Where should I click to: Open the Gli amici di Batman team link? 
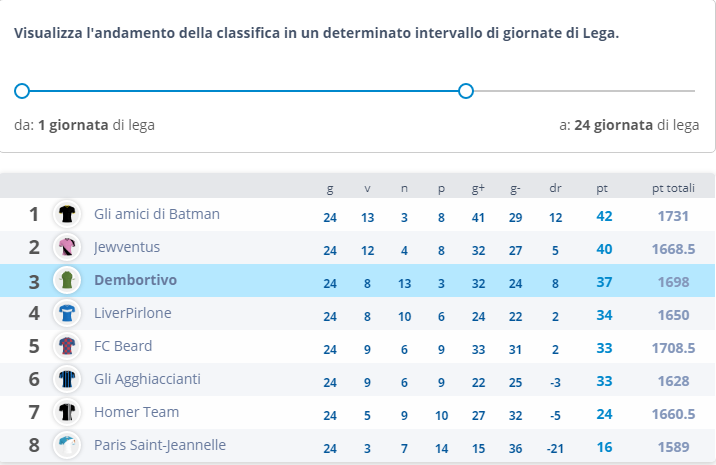tap(157, 214)
